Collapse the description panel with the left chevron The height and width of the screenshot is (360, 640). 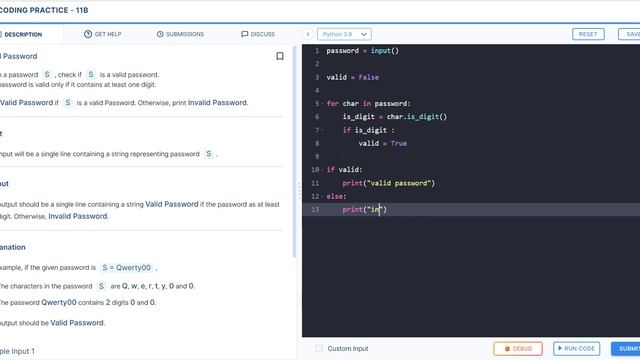click(x=308, y=34)
